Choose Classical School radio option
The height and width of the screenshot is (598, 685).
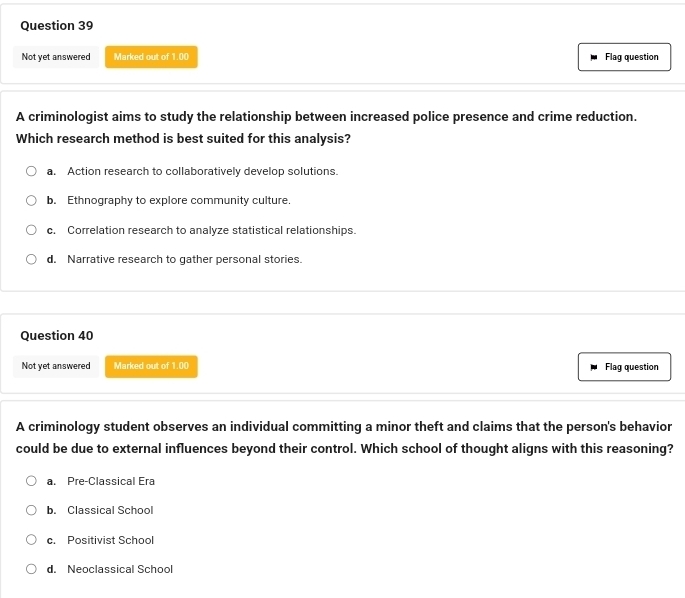pos(32,511)
